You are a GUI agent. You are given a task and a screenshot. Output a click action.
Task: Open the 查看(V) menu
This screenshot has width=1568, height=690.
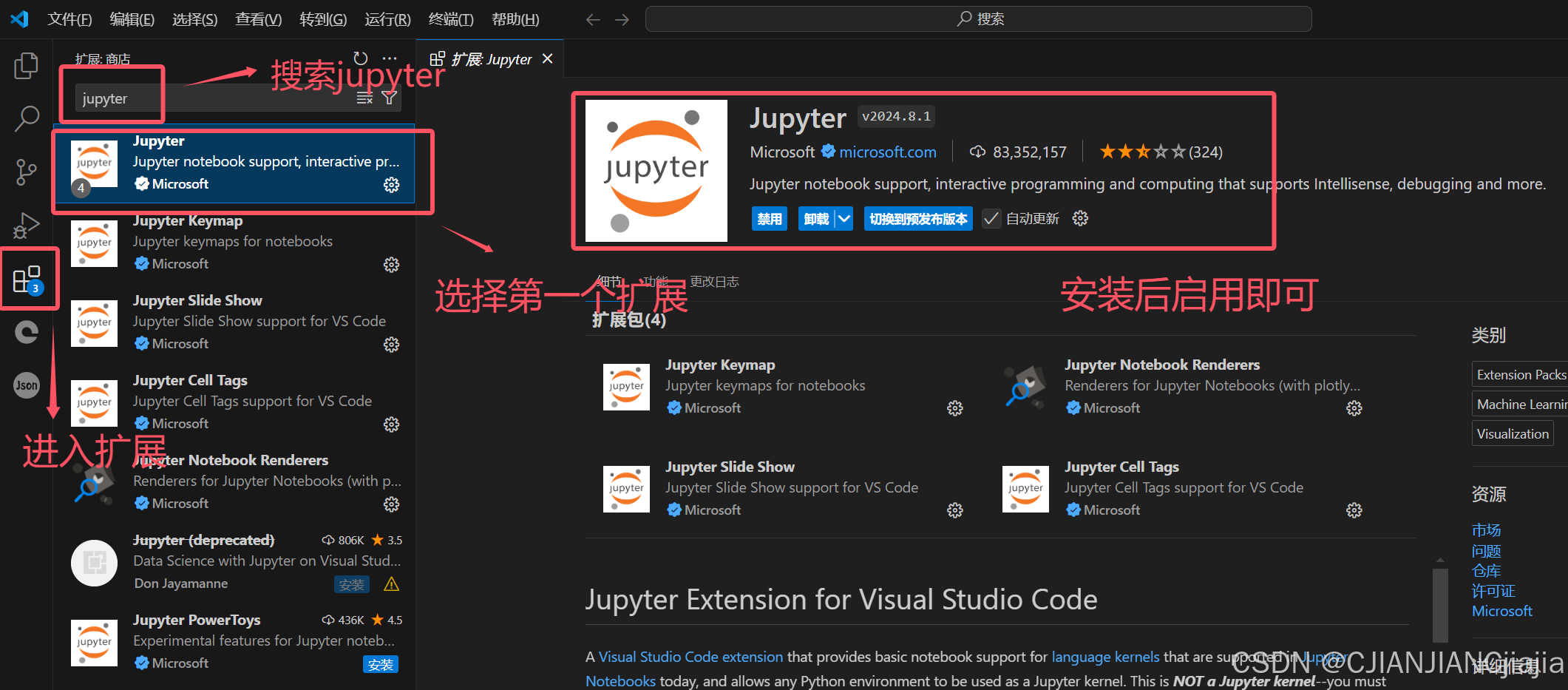coord(259,19)
